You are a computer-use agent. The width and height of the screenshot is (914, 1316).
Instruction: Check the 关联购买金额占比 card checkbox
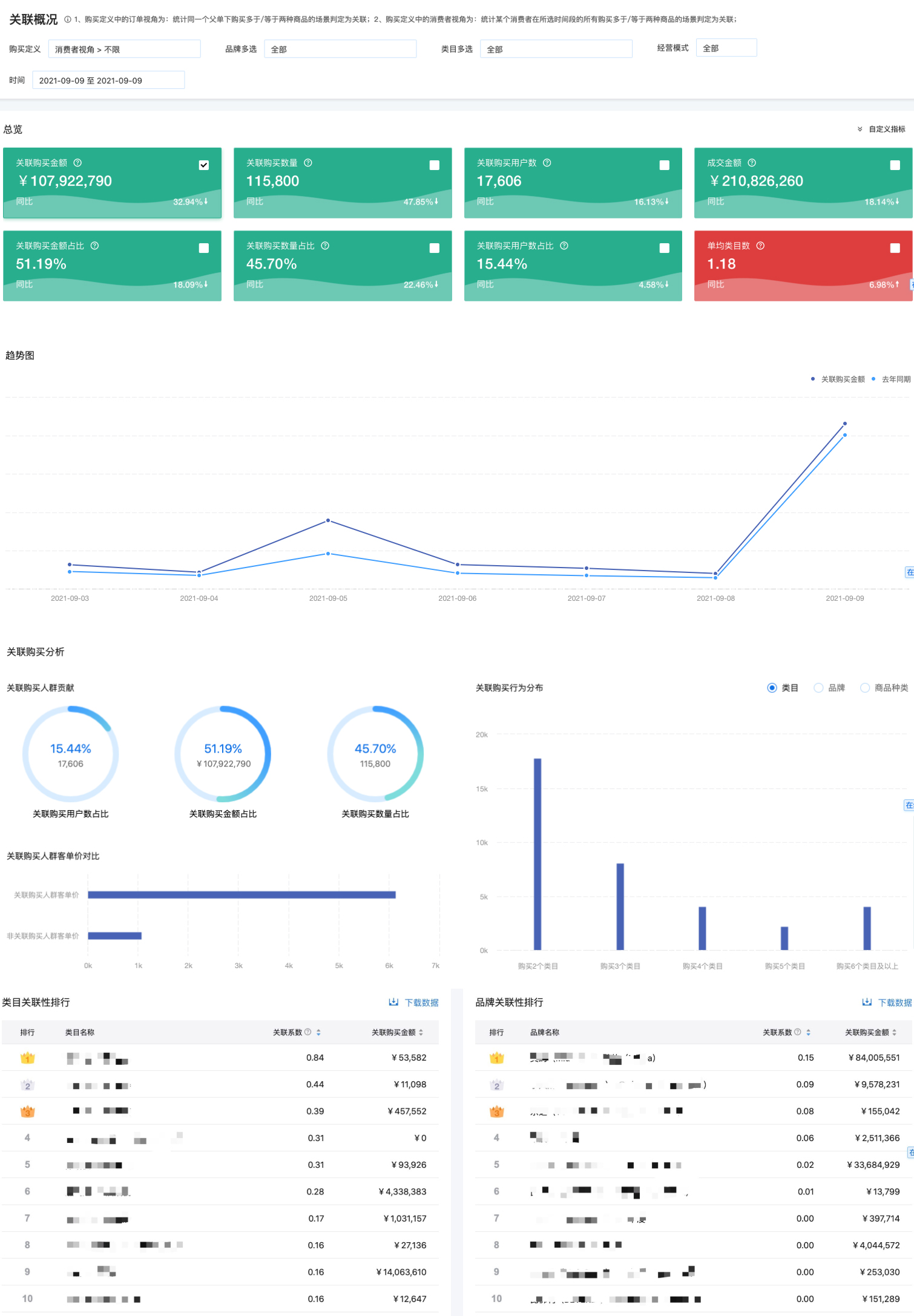pos(204,248)
